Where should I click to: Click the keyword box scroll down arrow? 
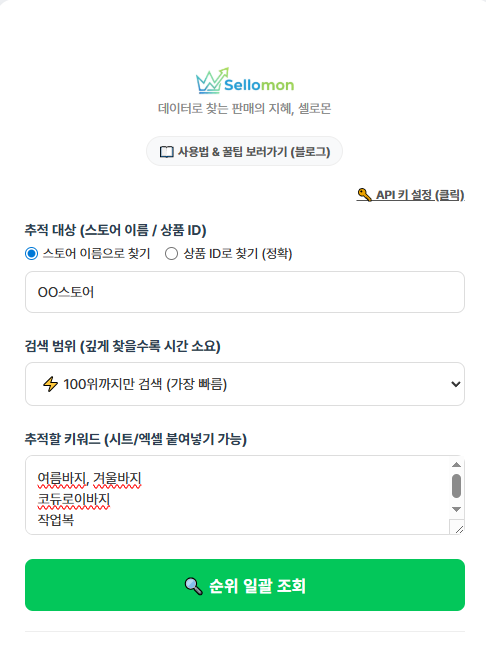[457, 509]
